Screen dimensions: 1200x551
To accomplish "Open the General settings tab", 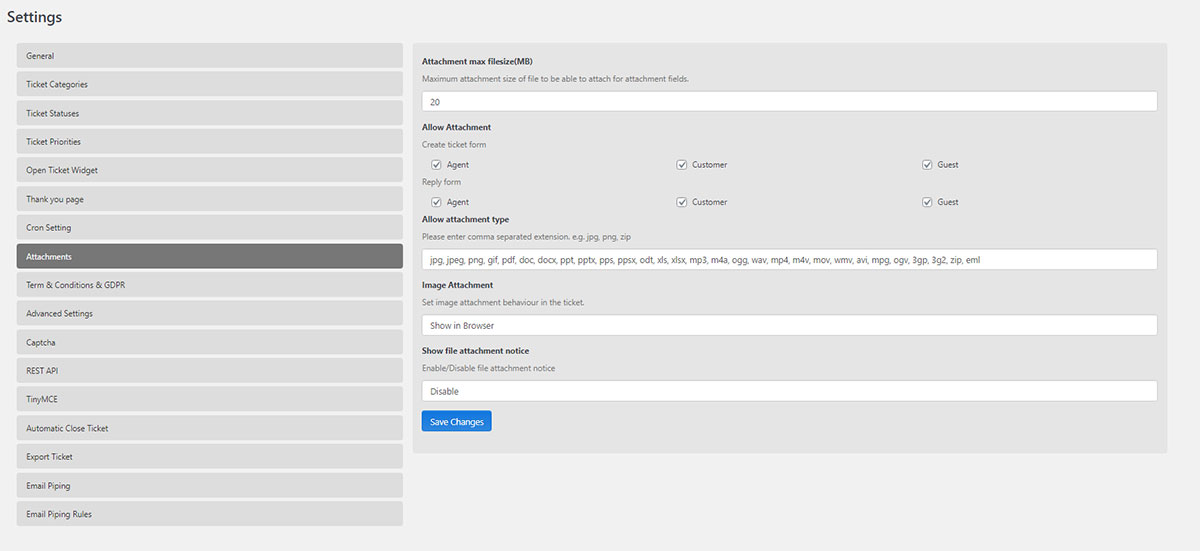I will (x=209, y=56).
